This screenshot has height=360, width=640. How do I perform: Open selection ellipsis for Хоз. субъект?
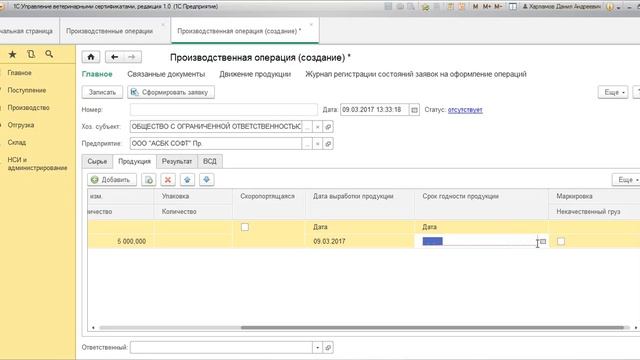point(307,127)
